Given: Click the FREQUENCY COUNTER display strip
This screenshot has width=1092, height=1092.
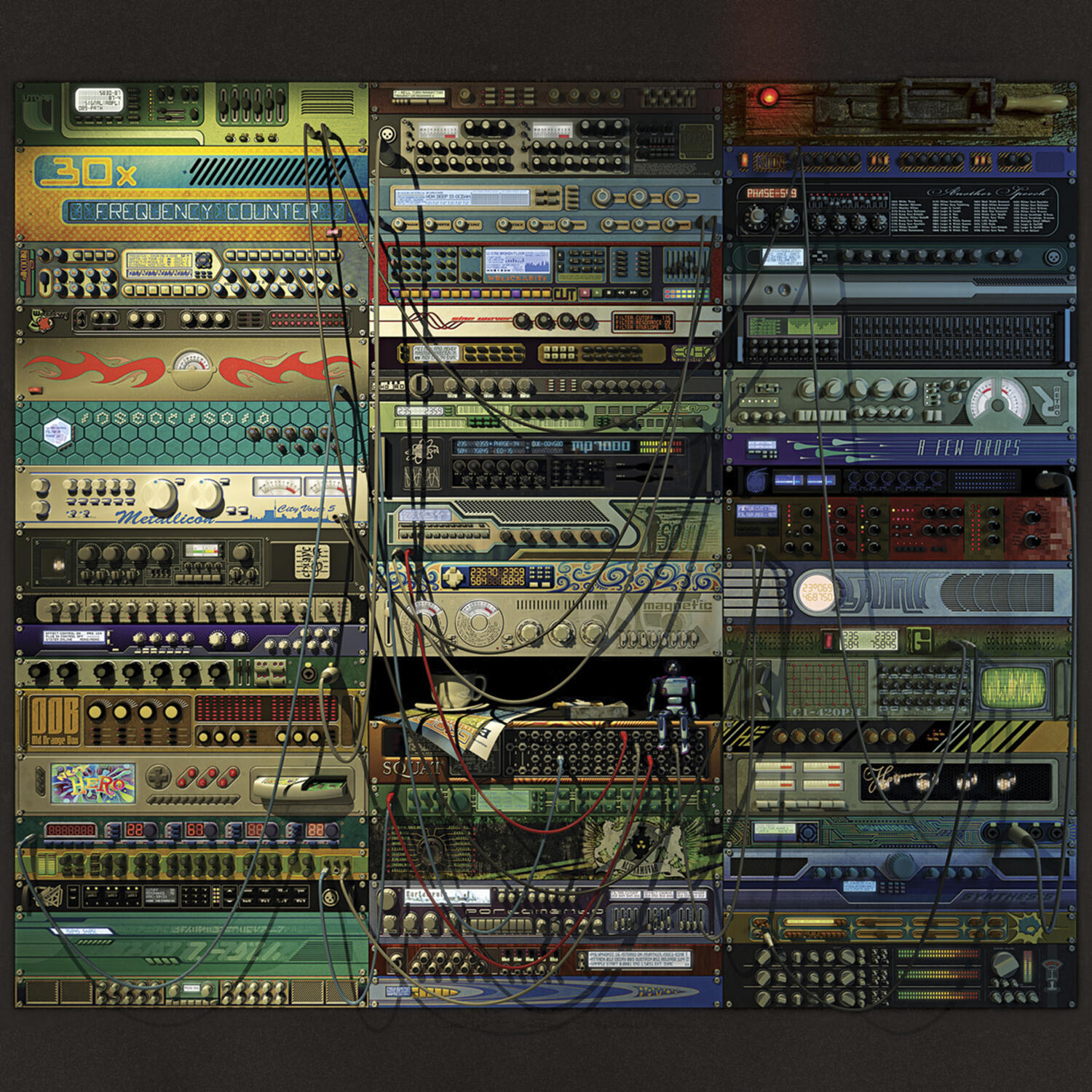Looking at the screenshot, I should coord(204,212).
